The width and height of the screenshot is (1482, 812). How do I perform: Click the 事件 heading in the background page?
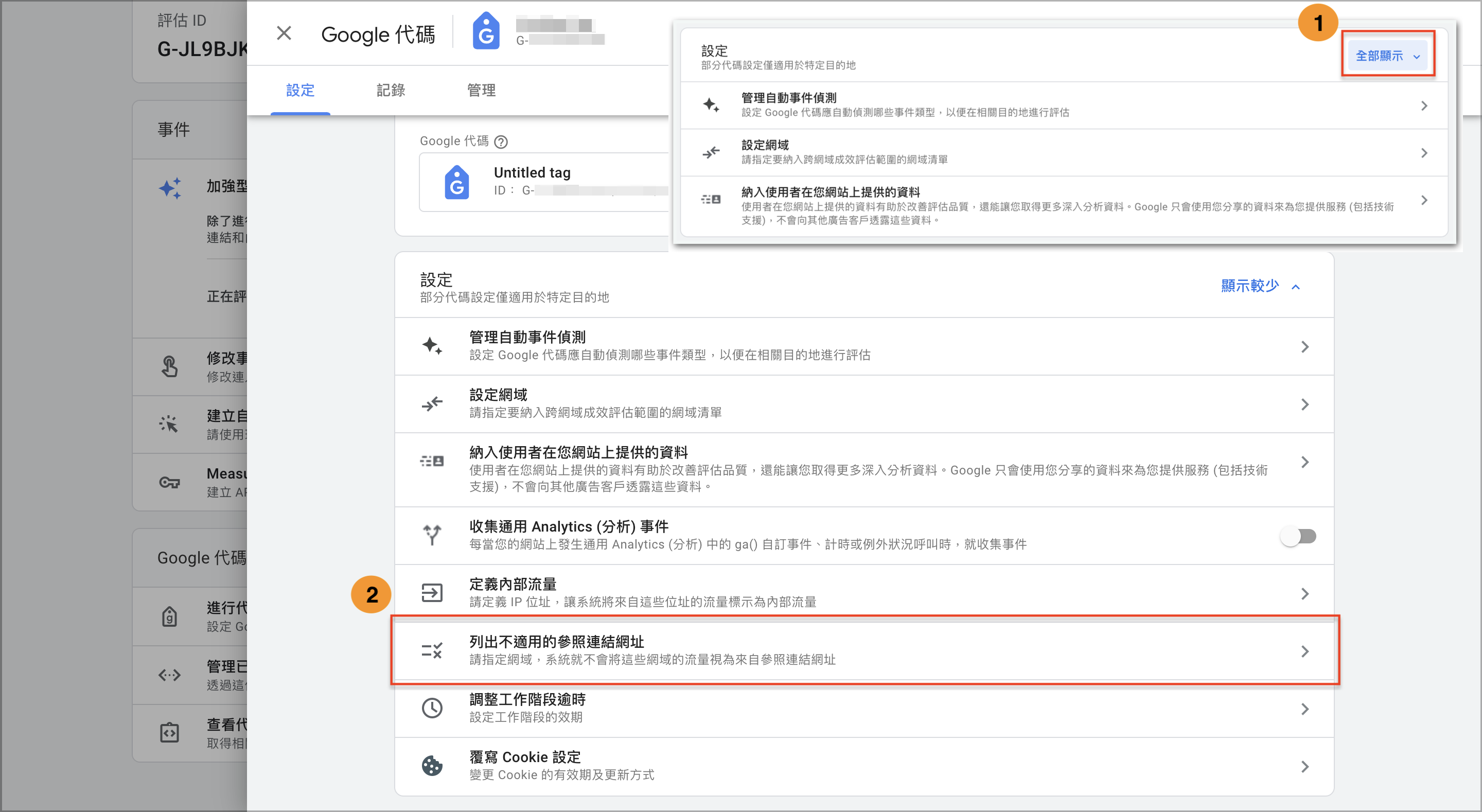coord(174,130)
